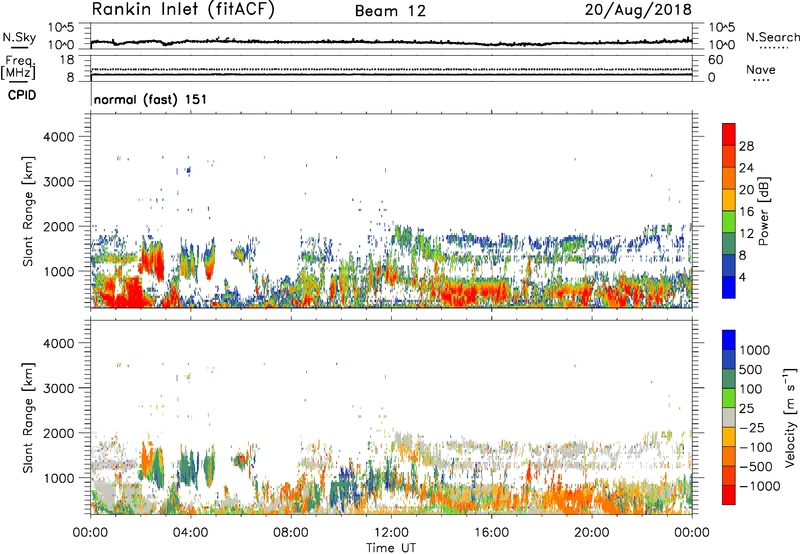800x554 pixels.
Task: Click the velocity panel Slant Range [km] label
Action: [x=28, y=417]
